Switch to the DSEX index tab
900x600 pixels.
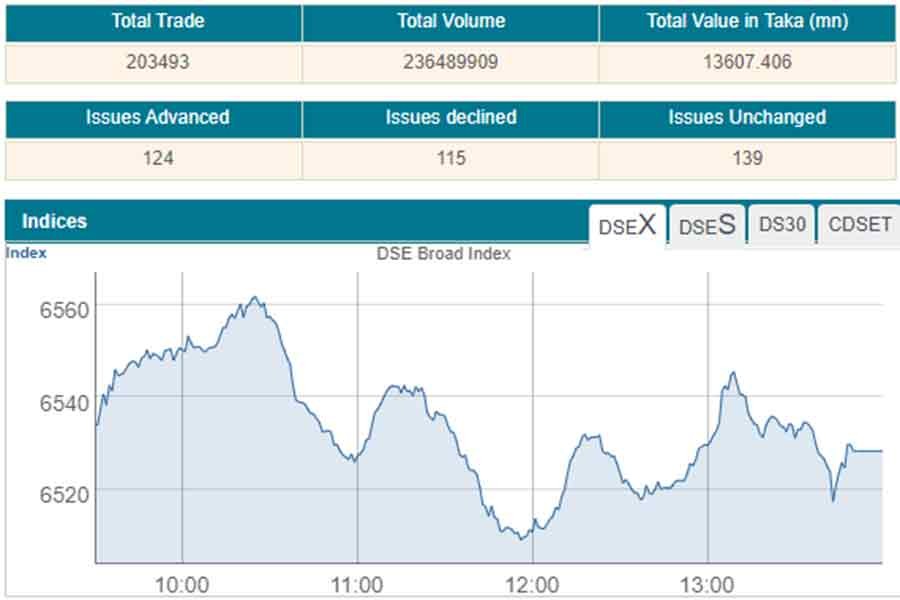(x=627, y=225)
